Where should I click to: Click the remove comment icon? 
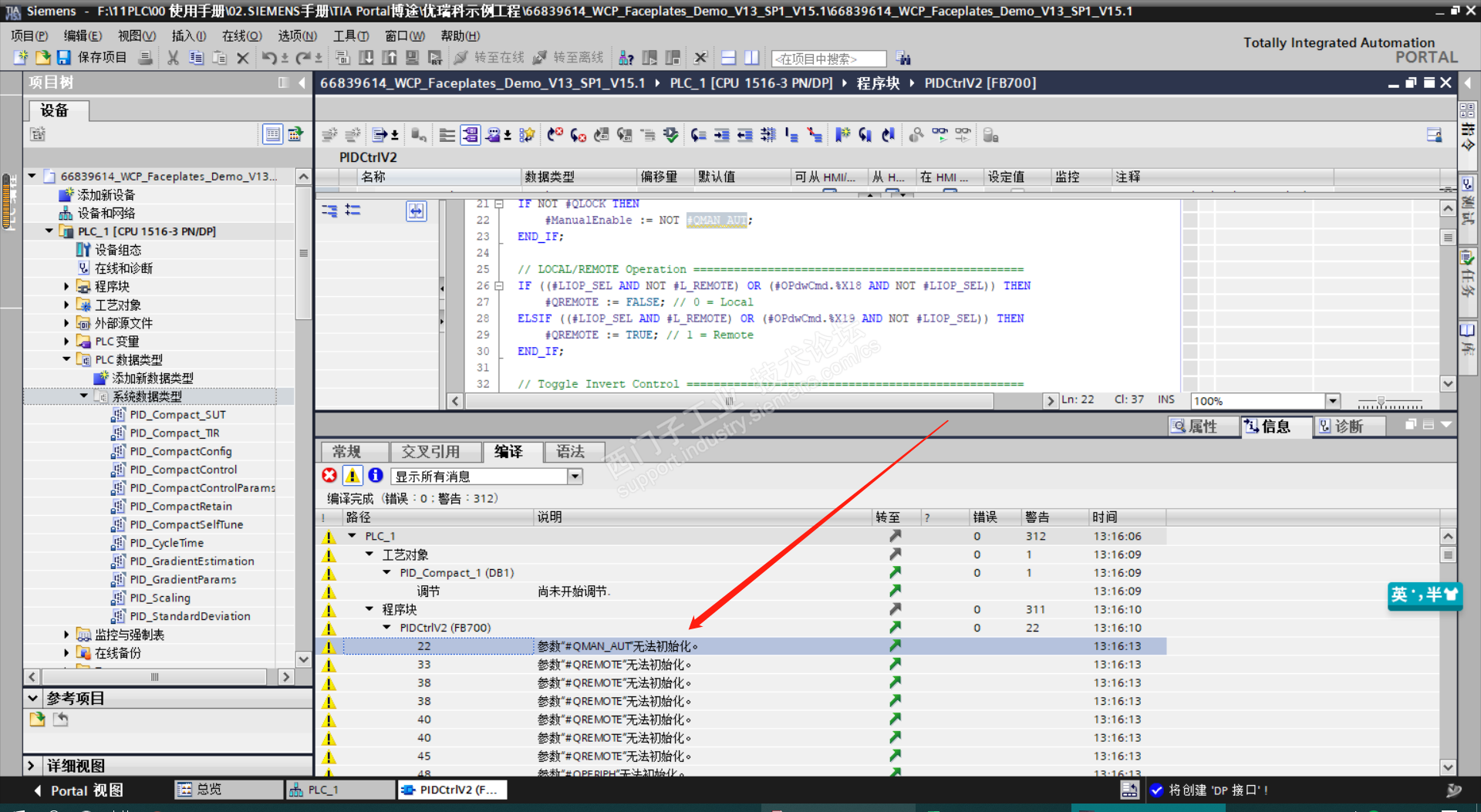tap(815, 135)
